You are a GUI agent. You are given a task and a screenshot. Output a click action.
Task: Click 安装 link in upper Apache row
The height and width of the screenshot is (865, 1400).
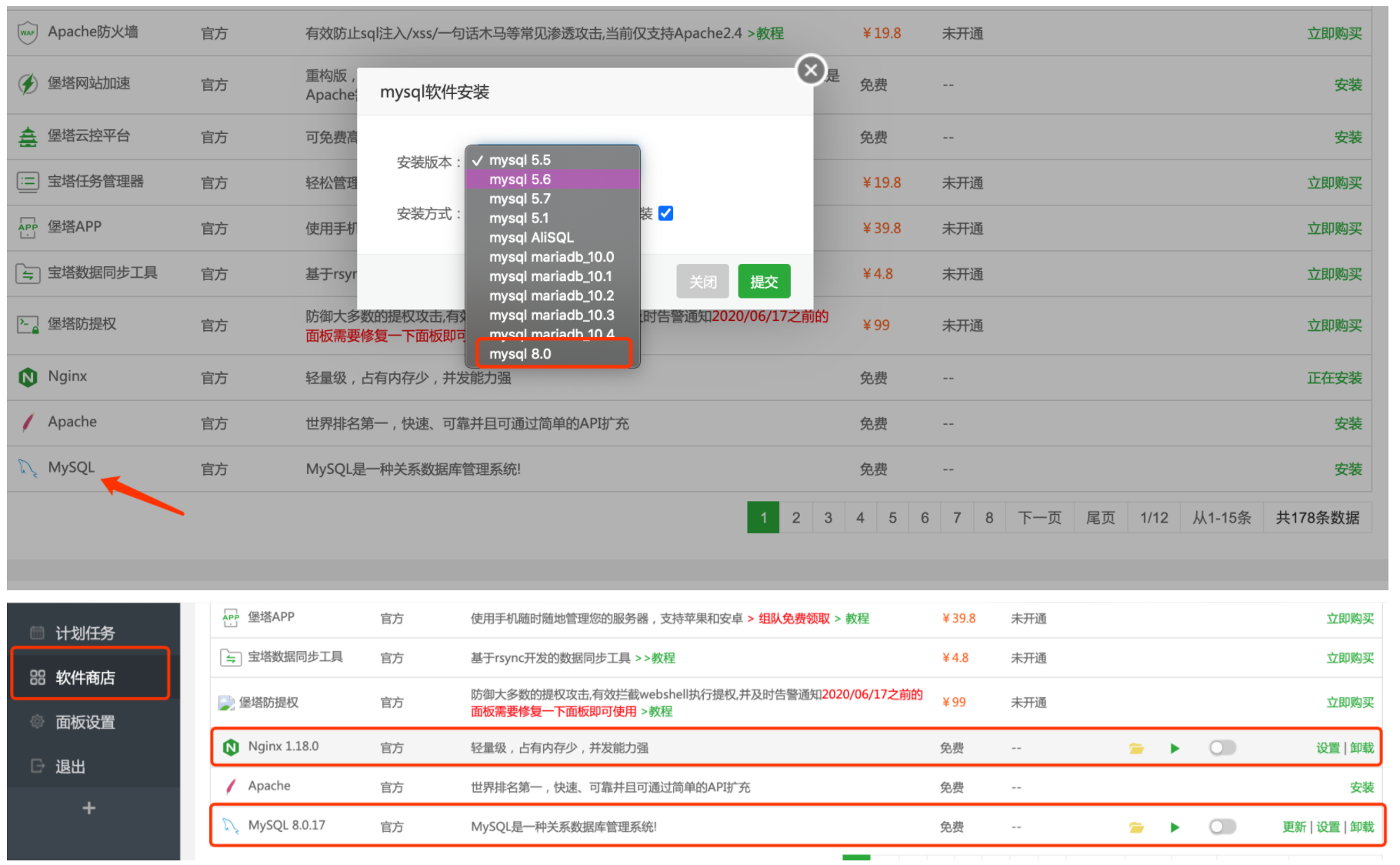pos(1348,423)
